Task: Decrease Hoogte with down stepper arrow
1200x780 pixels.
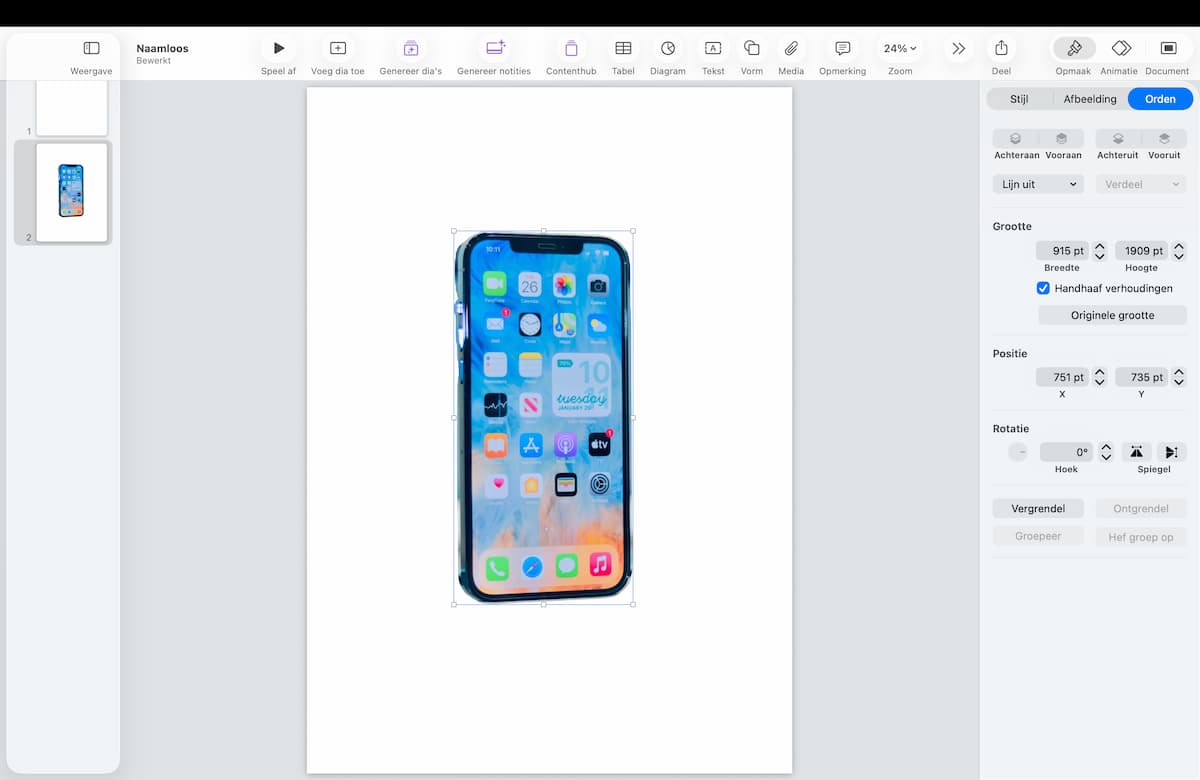Action: [x=1179, y=256]
